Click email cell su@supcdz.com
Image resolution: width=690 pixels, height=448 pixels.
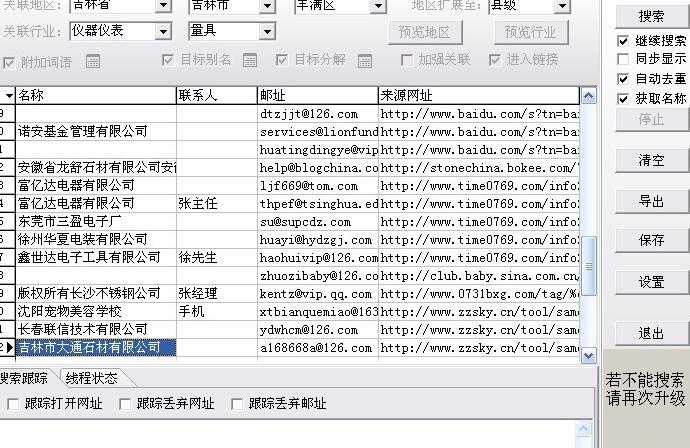pos(318,221)
